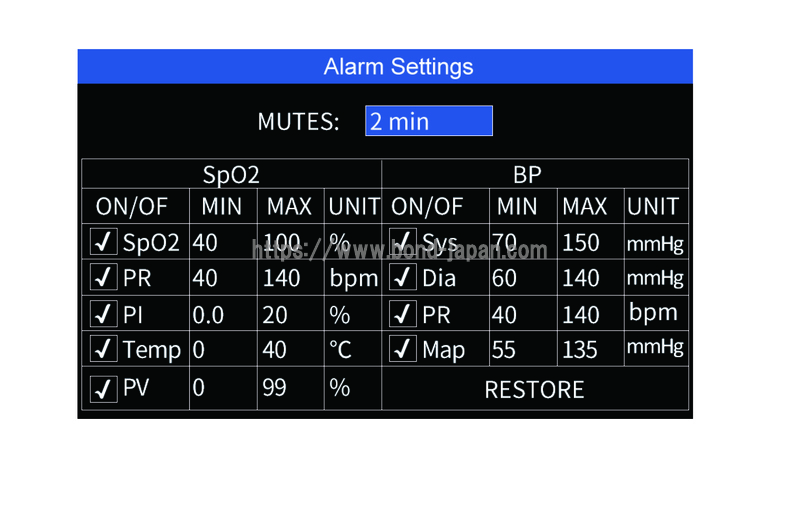Open the MUTES duration selector
The width and height of the screenshot is (800, 507).
[429, 121]
